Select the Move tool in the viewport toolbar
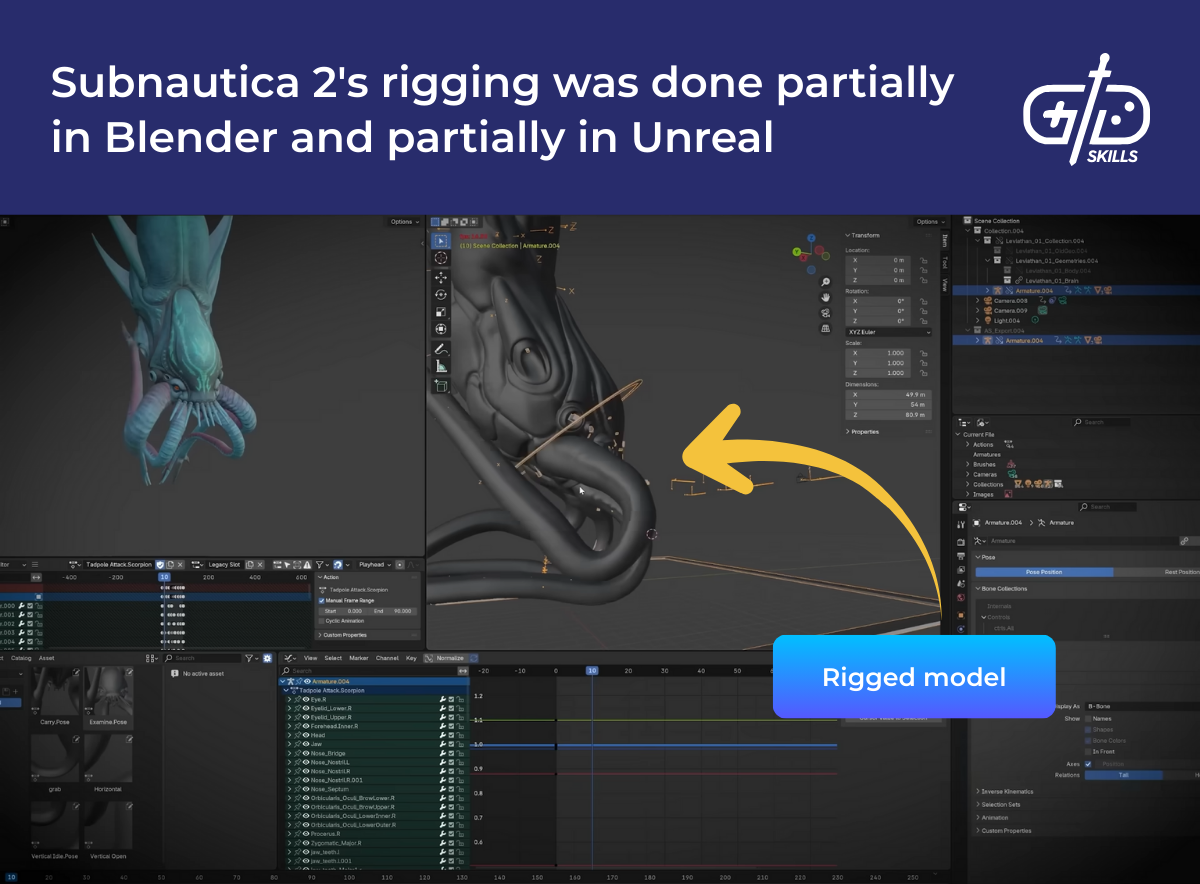This screenshot has width=1200, height=884. [x=440, y=277]
